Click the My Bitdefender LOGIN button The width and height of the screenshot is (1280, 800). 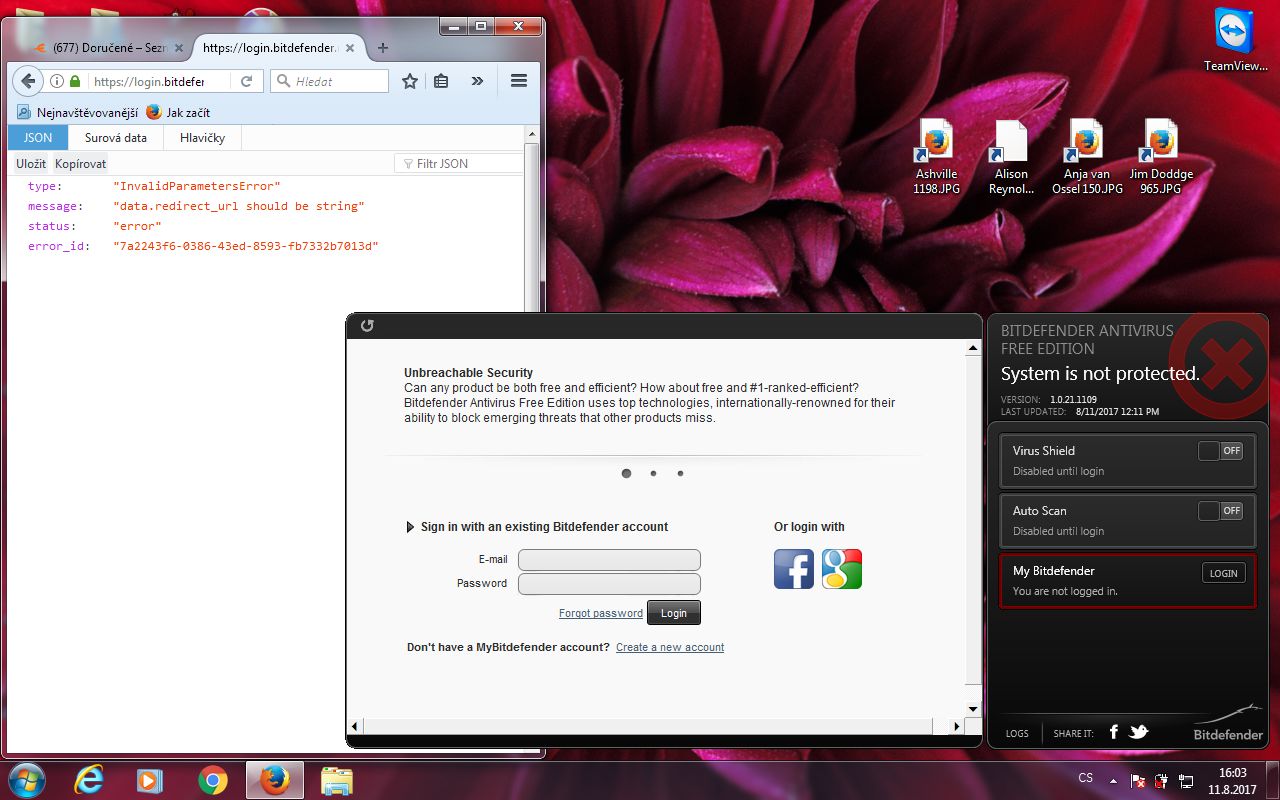(x=1223, y=573)
